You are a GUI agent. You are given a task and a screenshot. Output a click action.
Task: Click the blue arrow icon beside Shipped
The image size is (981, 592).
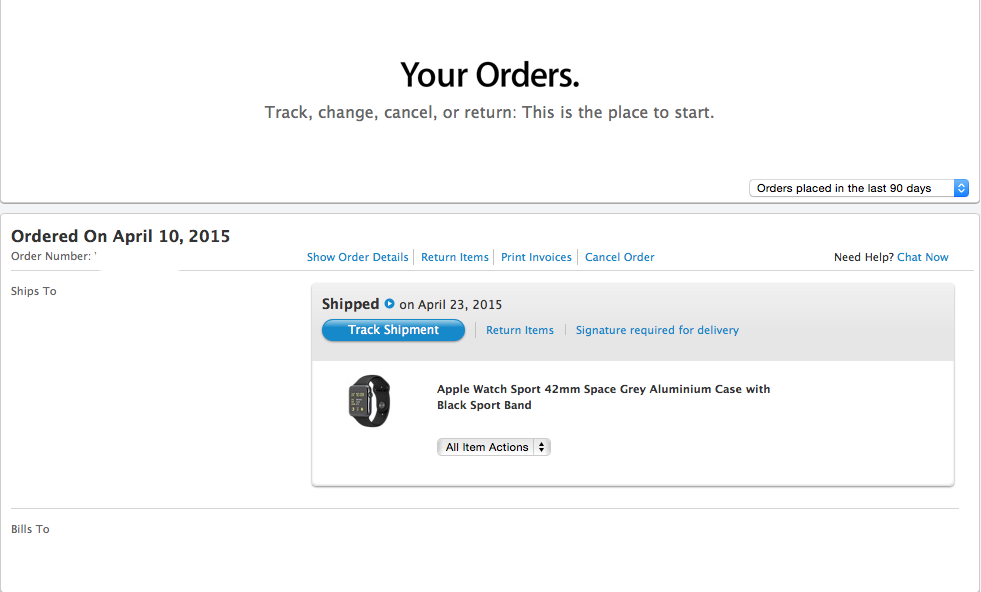tap(389, 304)
